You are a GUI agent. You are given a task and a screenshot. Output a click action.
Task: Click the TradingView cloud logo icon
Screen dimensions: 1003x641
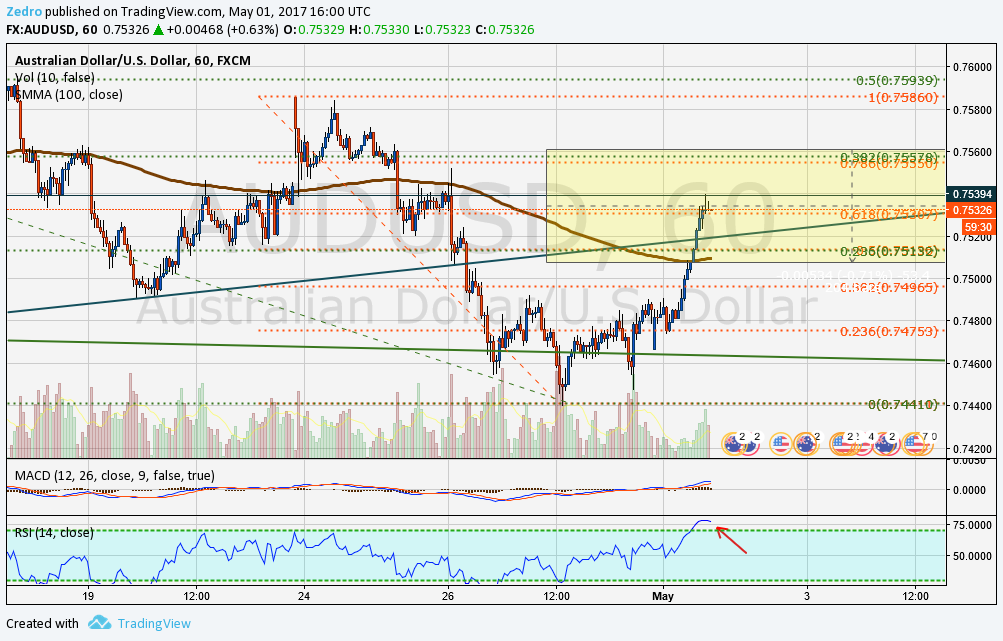point(100,622)
